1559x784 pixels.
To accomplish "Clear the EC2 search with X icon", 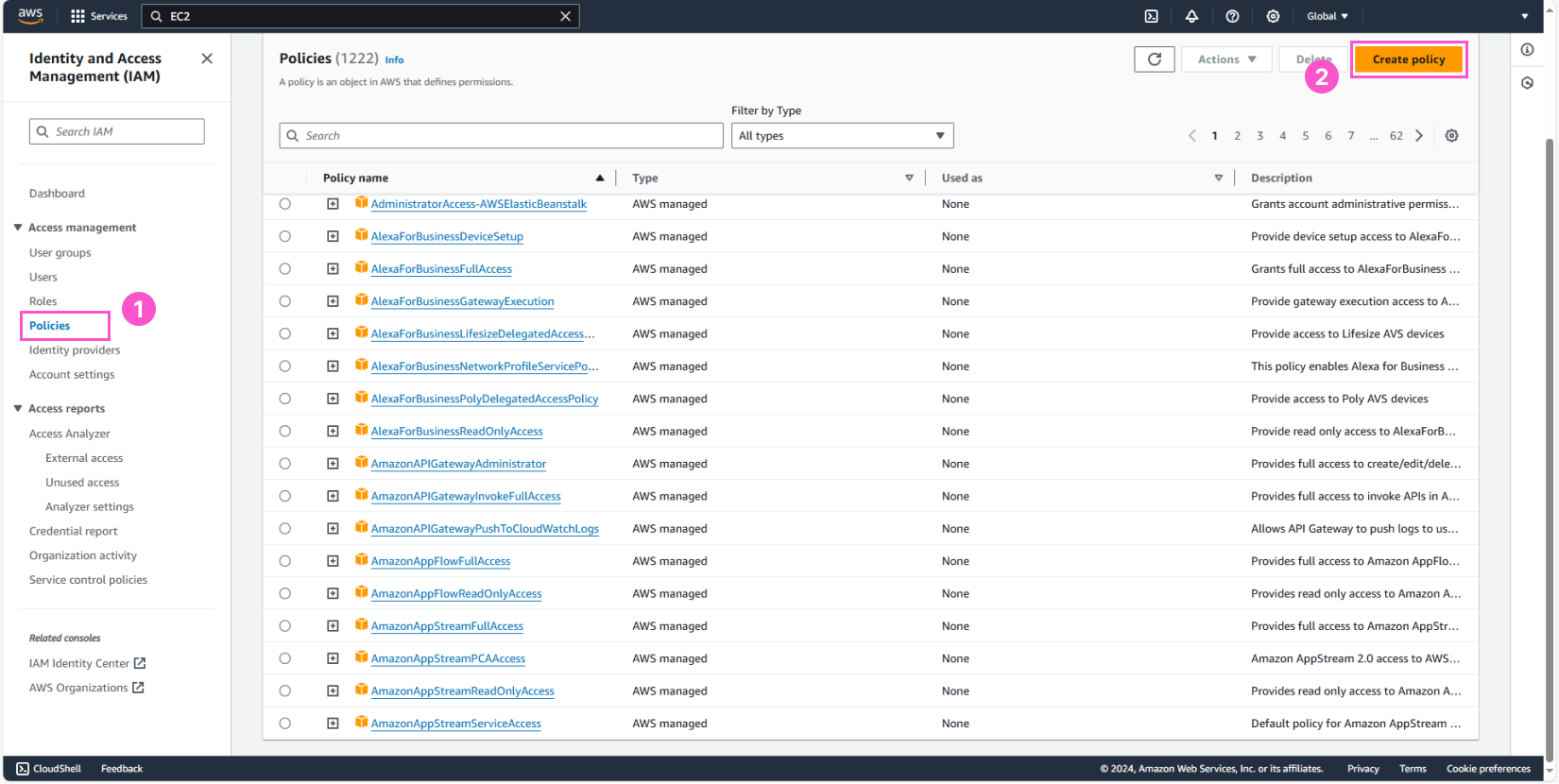I will tap(565, 16).
